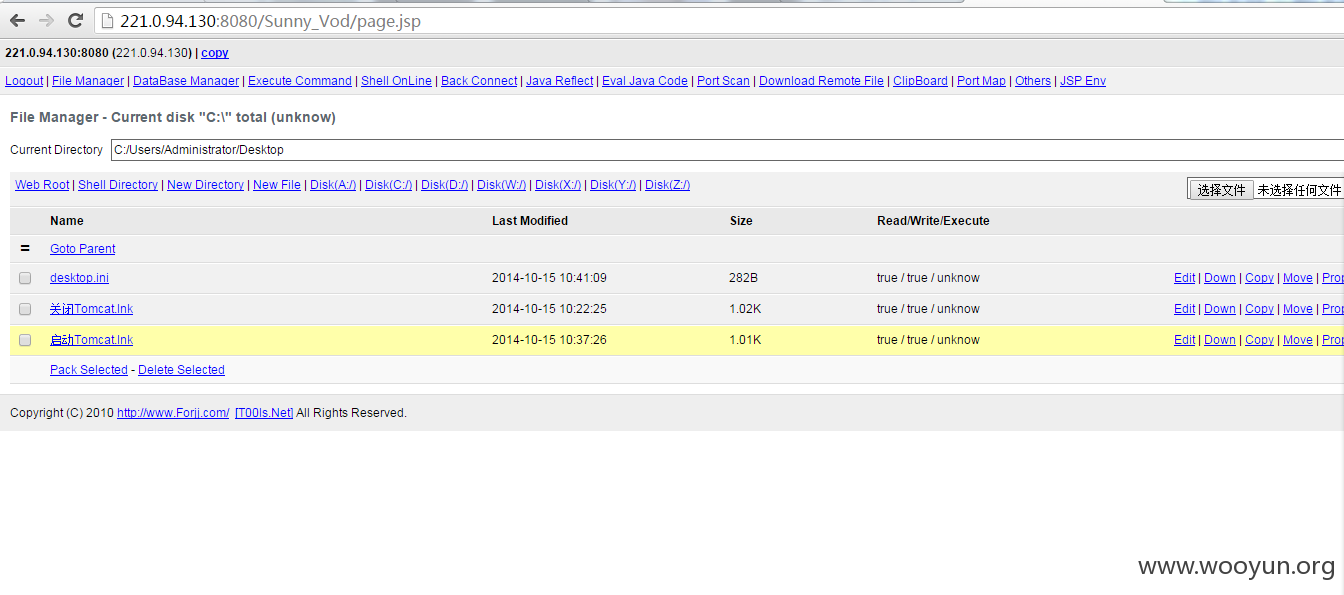Switch to Disk(Z:/)

point(667,185)
